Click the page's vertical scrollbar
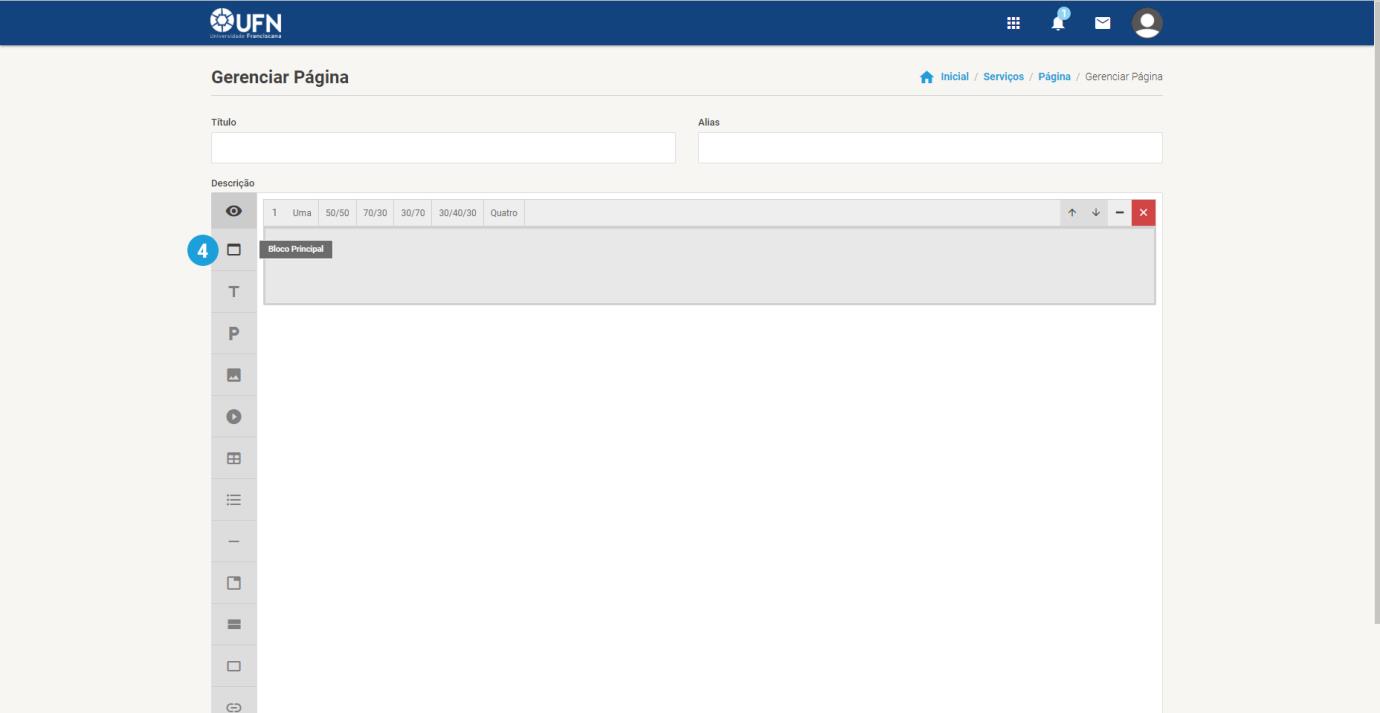The height and width of the screenshot is (713, 1380). click(x=1376, y=310)
